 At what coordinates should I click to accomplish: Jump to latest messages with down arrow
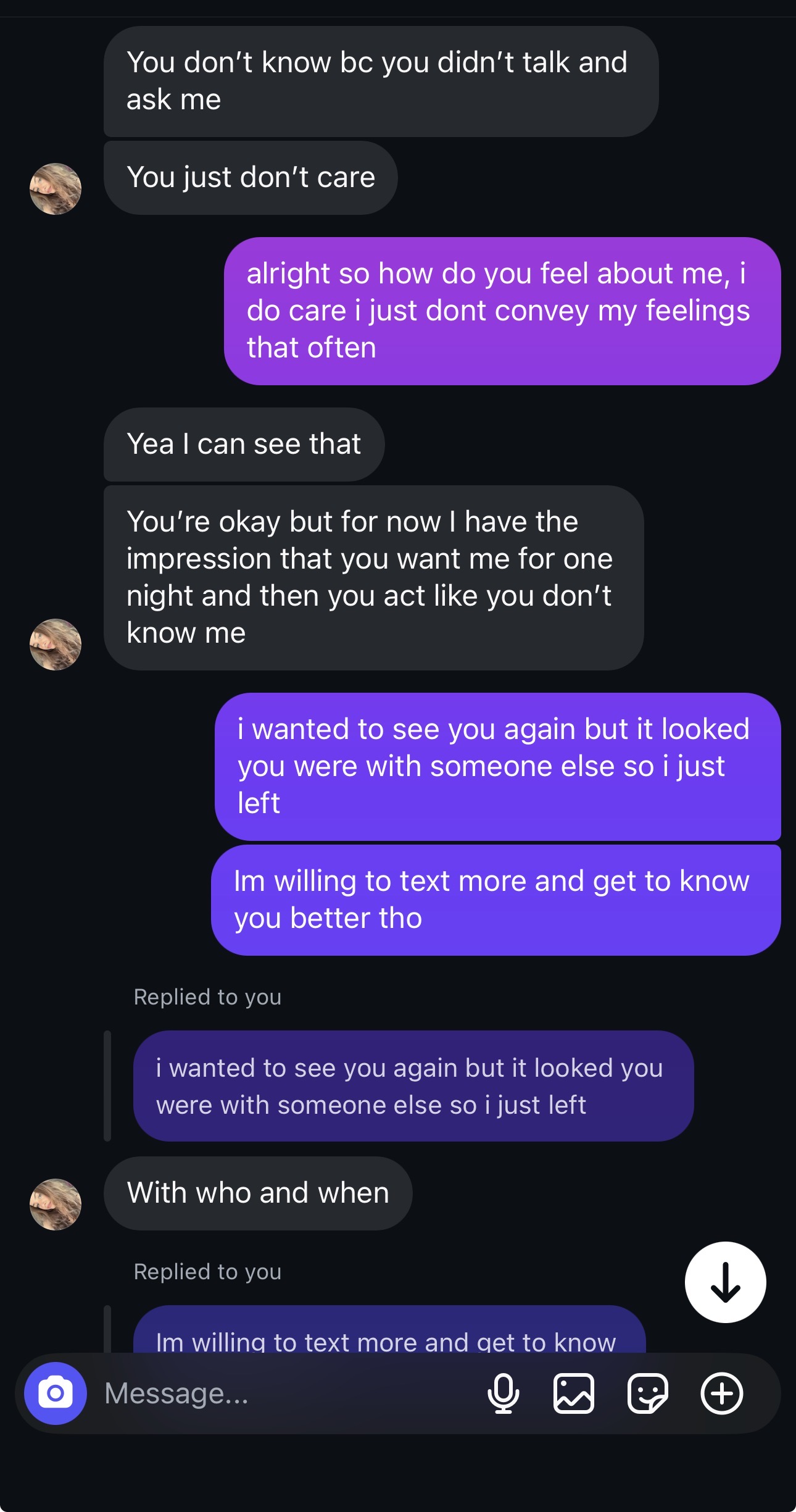click(725, 1282)
